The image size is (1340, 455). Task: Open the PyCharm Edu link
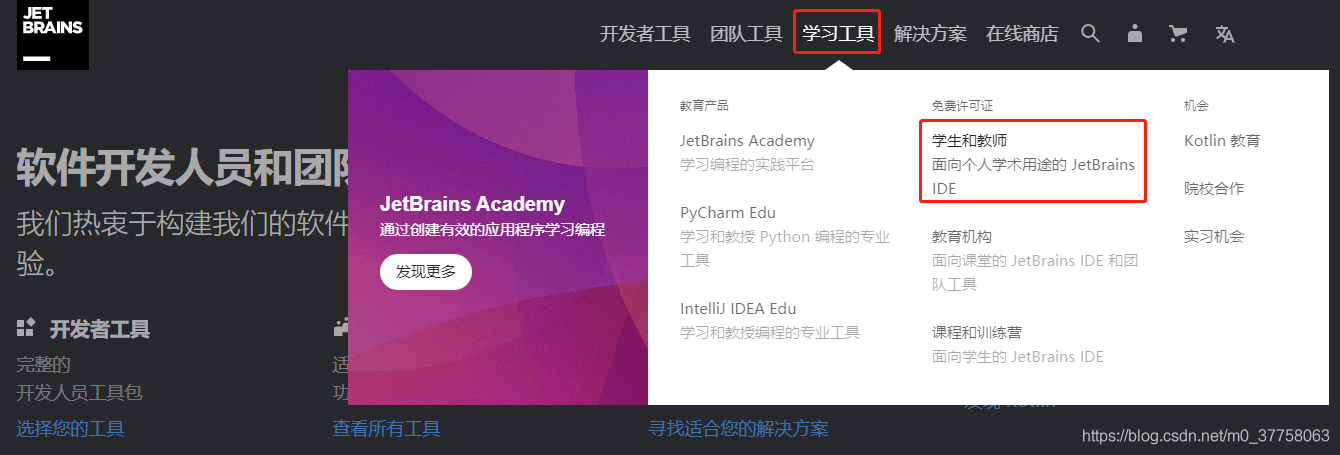728,213
